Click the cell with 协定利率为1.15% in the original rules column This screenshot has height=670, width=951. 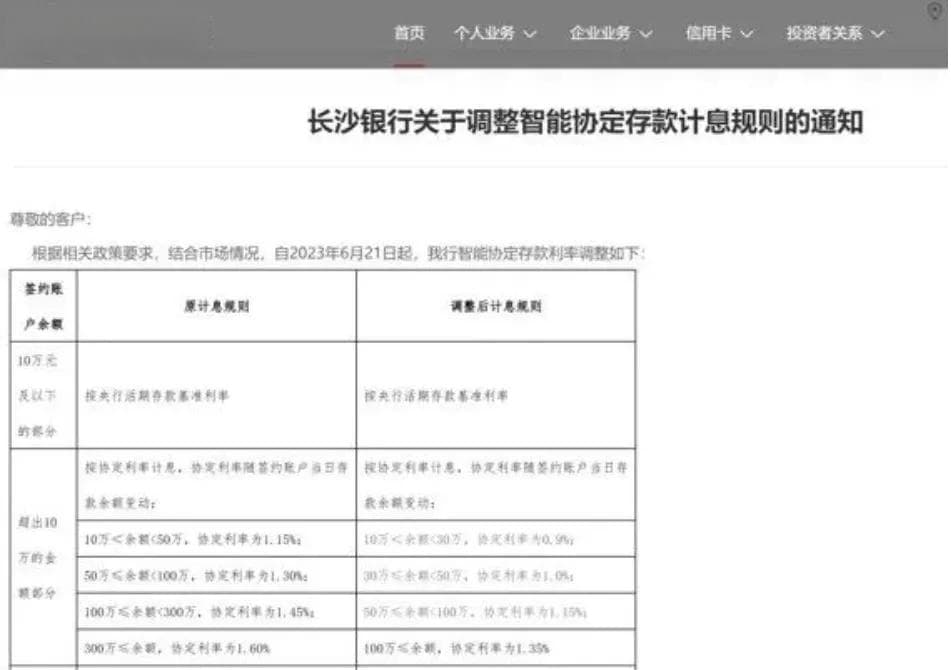pos(217,539)
